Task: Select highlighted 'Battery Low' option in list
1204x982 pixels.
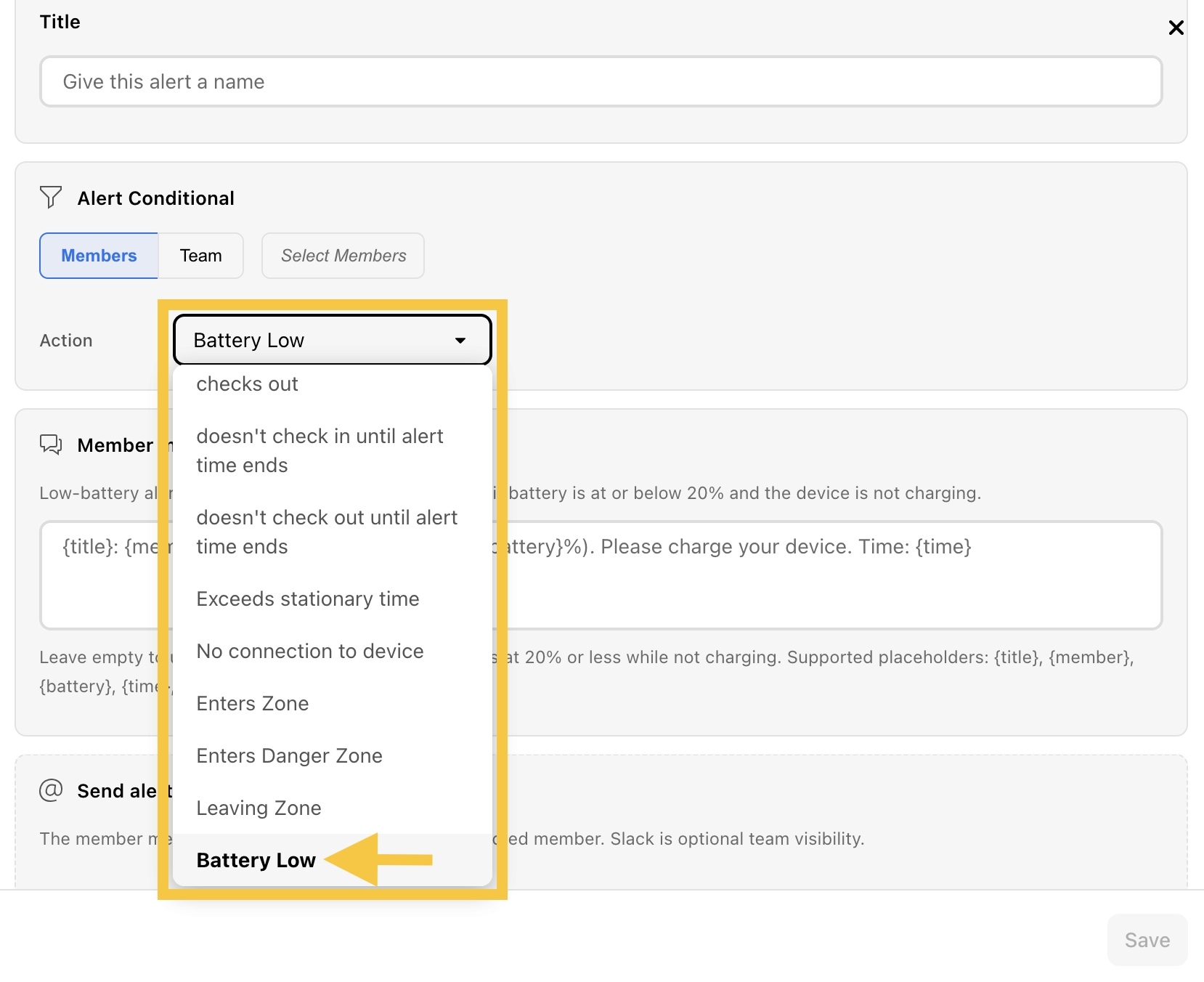Action: tap(333, 860)
